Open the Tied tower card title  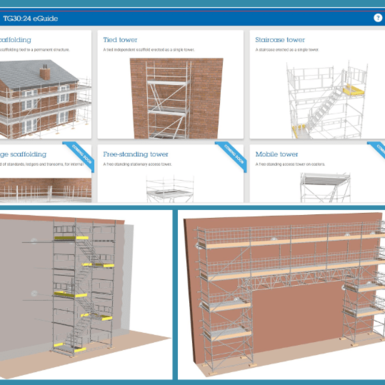120,40
